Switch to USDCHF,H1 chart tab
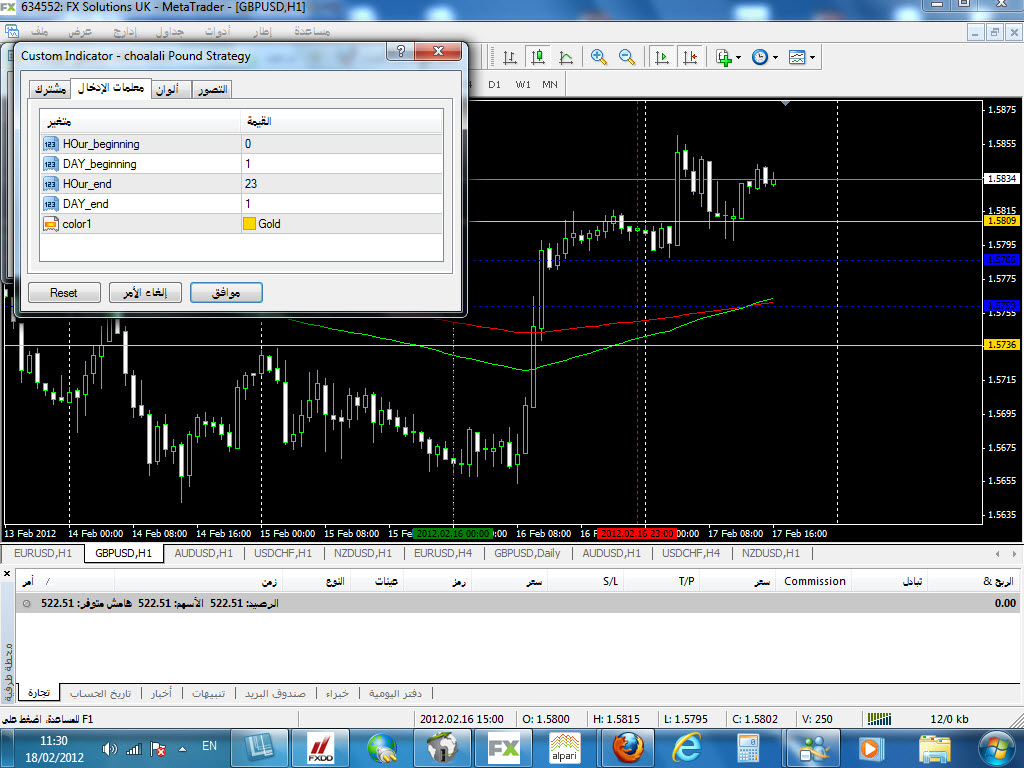Screen dimensions: 1024x768 (x=283, y=553)
